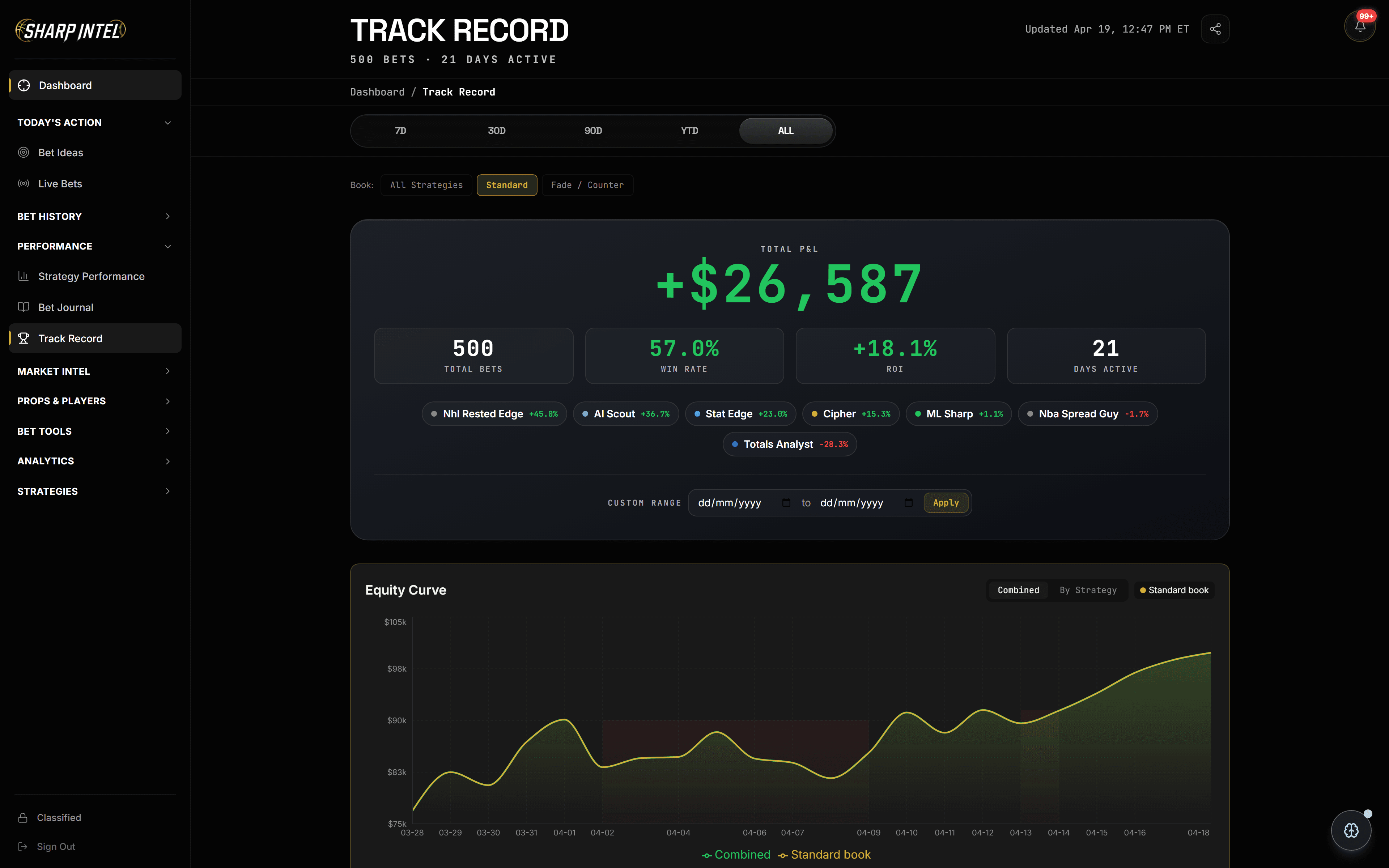
Task: Filter book by Fade / Counter
Action: 587,185
